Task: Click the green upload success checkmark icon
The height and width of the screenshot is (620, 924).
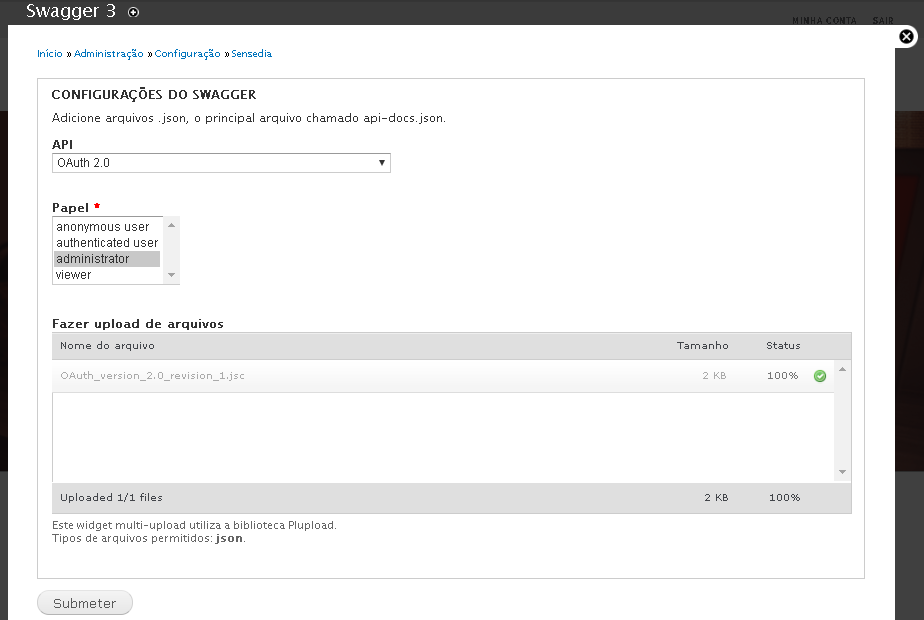Action: (x=820, y=376)
